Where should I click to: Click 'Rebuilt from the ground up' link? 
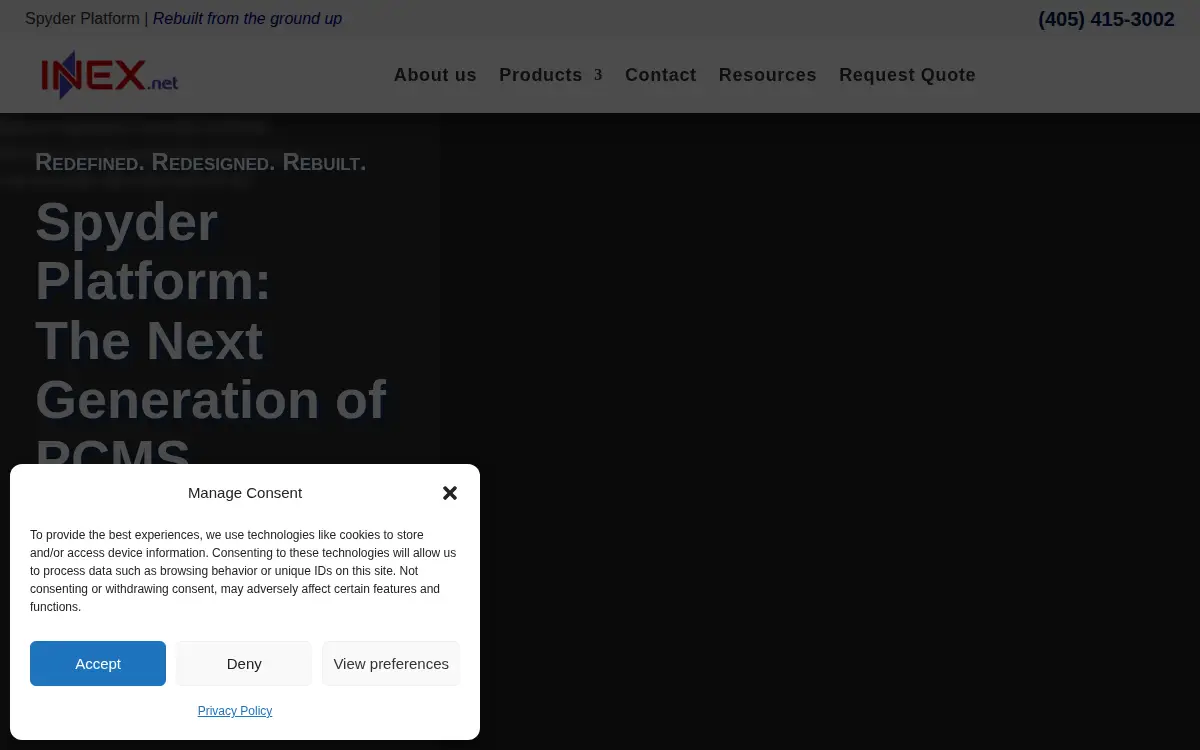click(x=247, y=19)
